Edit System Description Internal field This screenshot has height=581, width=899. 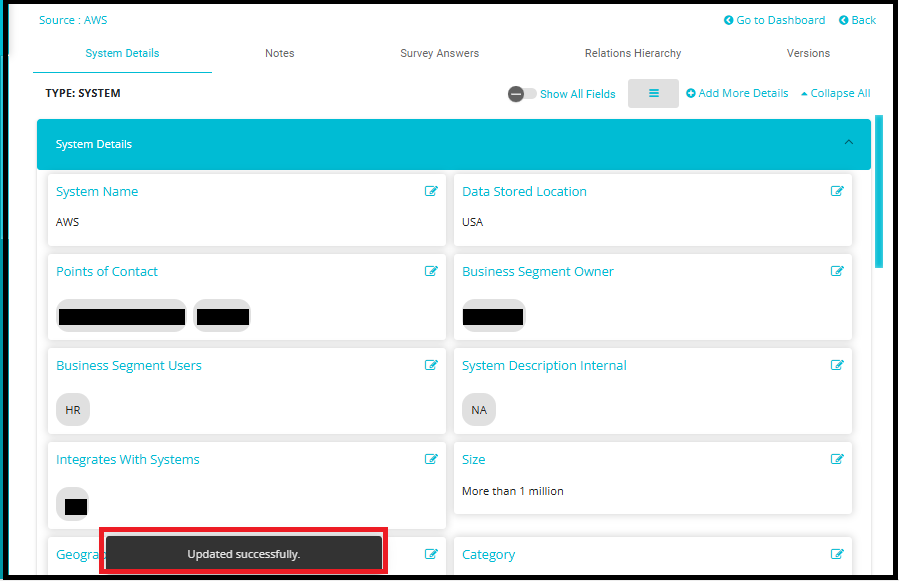[x=837, y=365]
